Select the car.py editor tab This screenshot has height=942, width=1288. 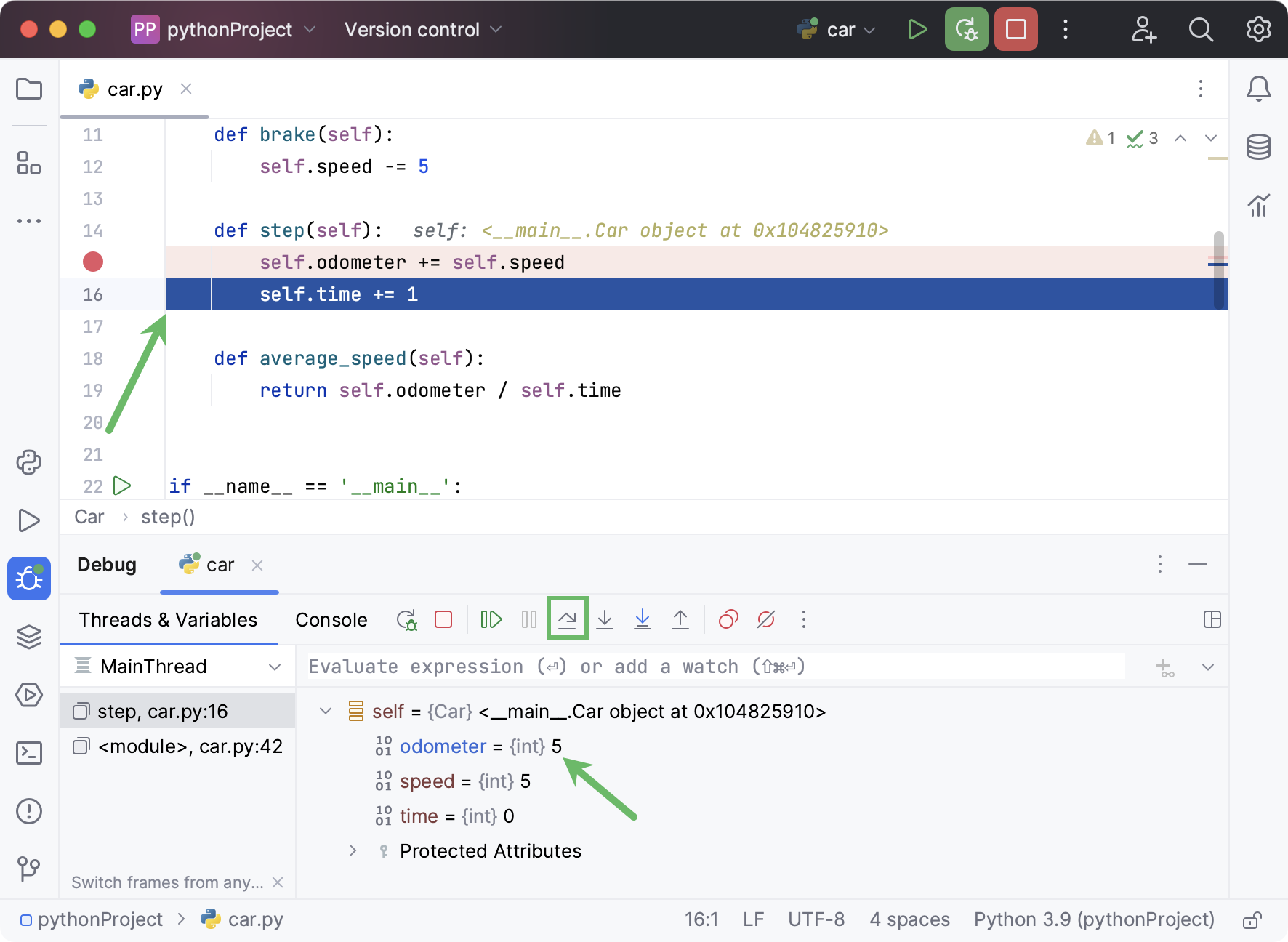[x=134, y=89]
